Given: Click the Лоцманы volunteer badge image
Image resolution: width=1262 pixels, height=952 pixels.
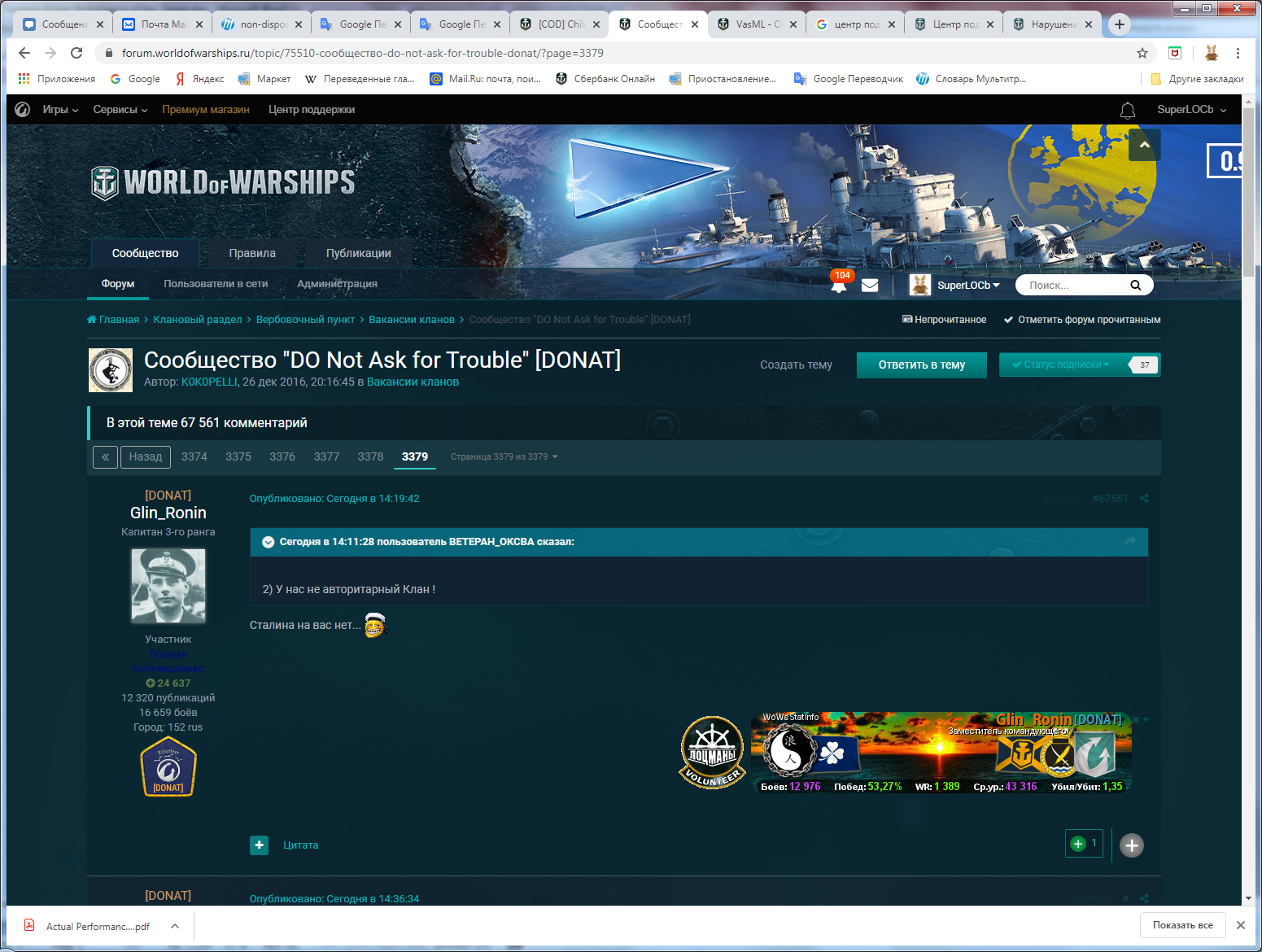Looking at the screenshot, I should click(x=712, y=753).
